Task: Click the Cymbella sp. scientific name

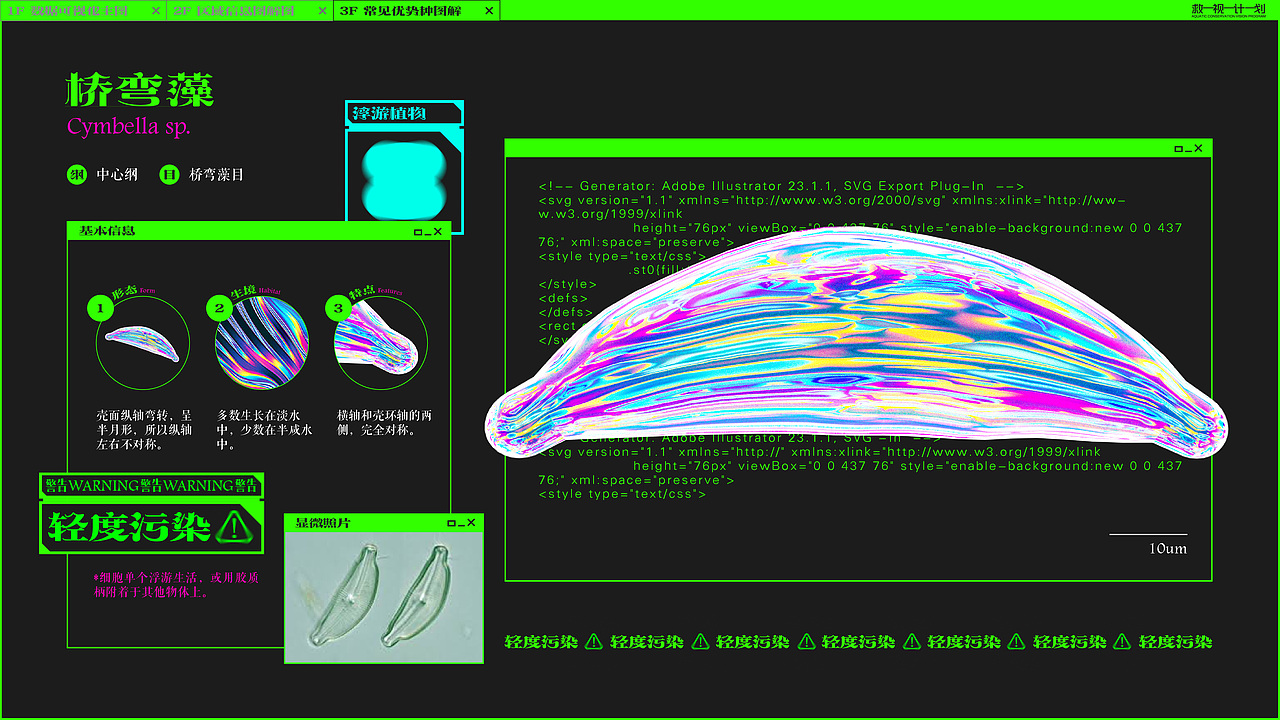Action: coord(128,127)
